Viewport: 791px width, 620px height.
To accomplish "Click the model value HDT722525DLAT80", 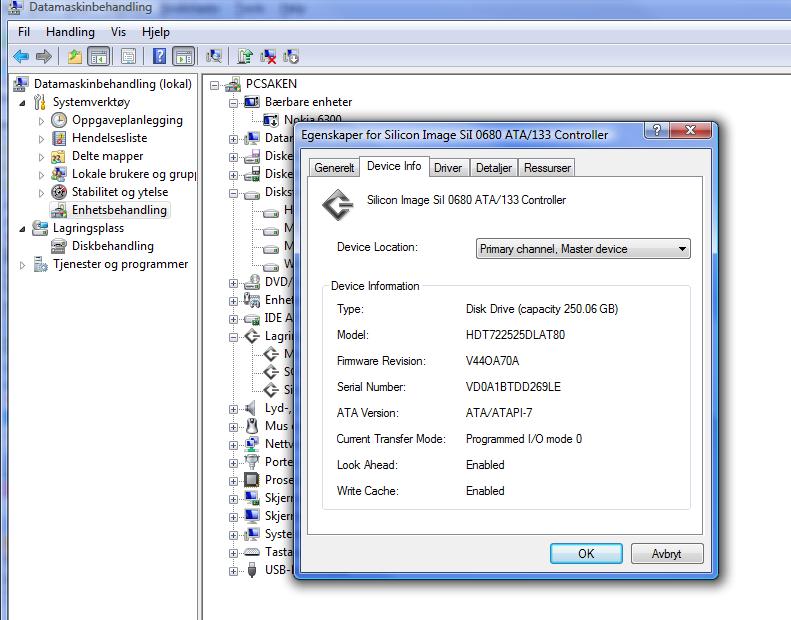I will tap(515, 335).
